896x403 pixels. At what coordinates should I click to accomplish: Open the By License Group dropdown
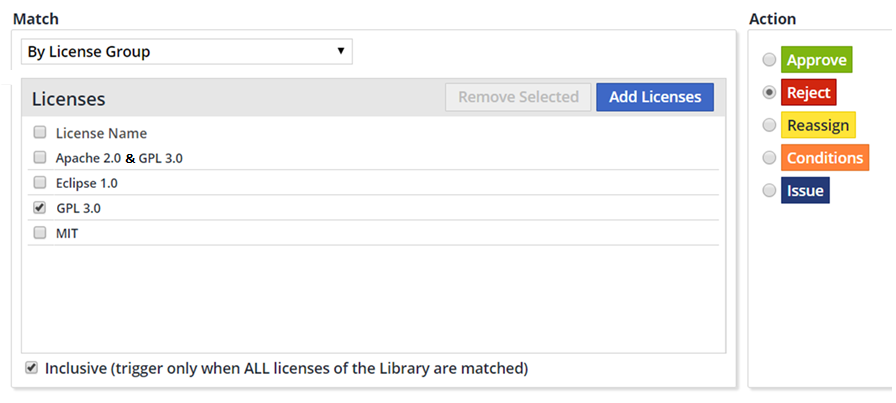186,51
